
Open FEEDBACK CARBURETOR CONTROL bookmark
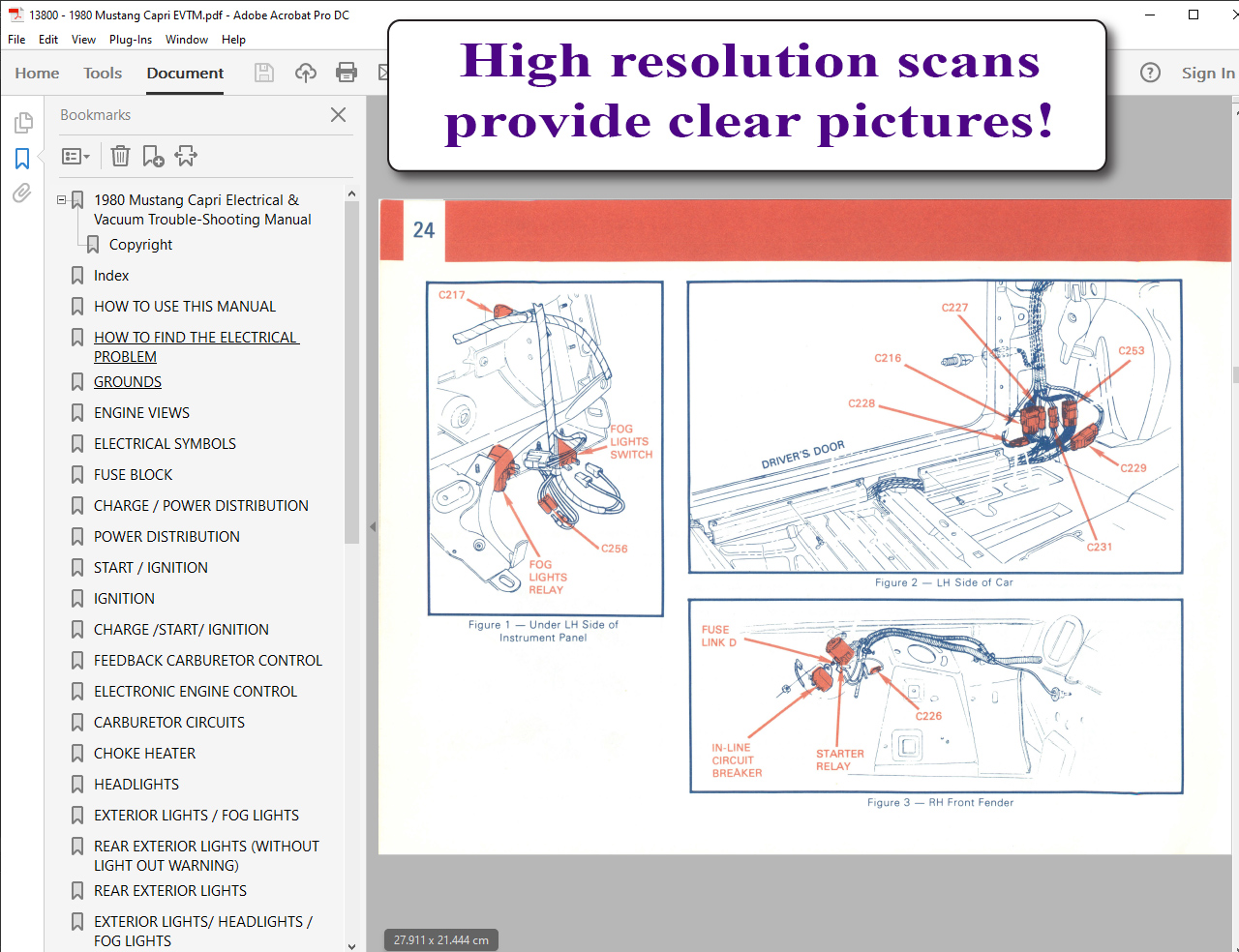[x=208, y=661]
